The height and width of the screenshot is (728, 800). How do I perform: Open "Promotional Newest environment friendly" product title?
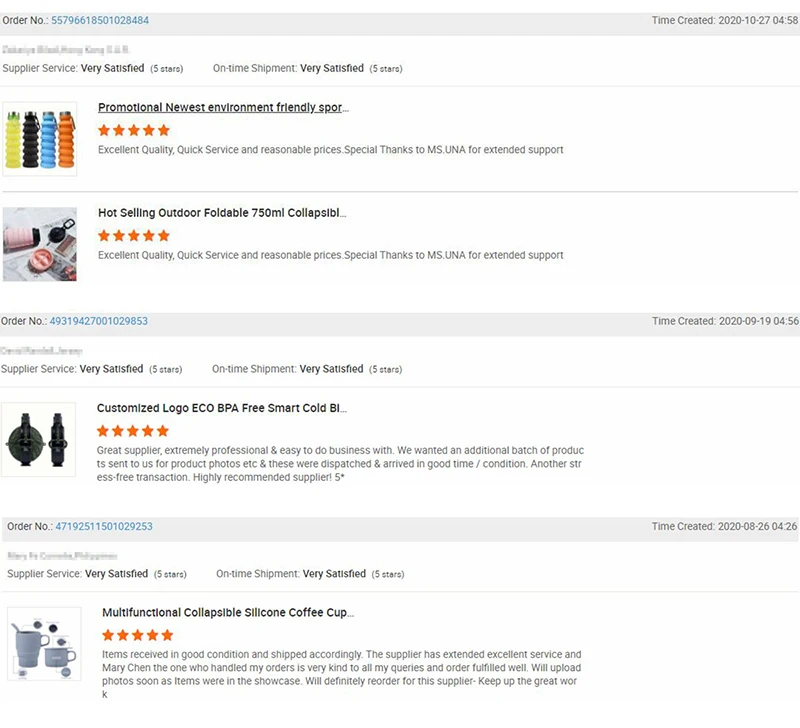tap(223, 107)
